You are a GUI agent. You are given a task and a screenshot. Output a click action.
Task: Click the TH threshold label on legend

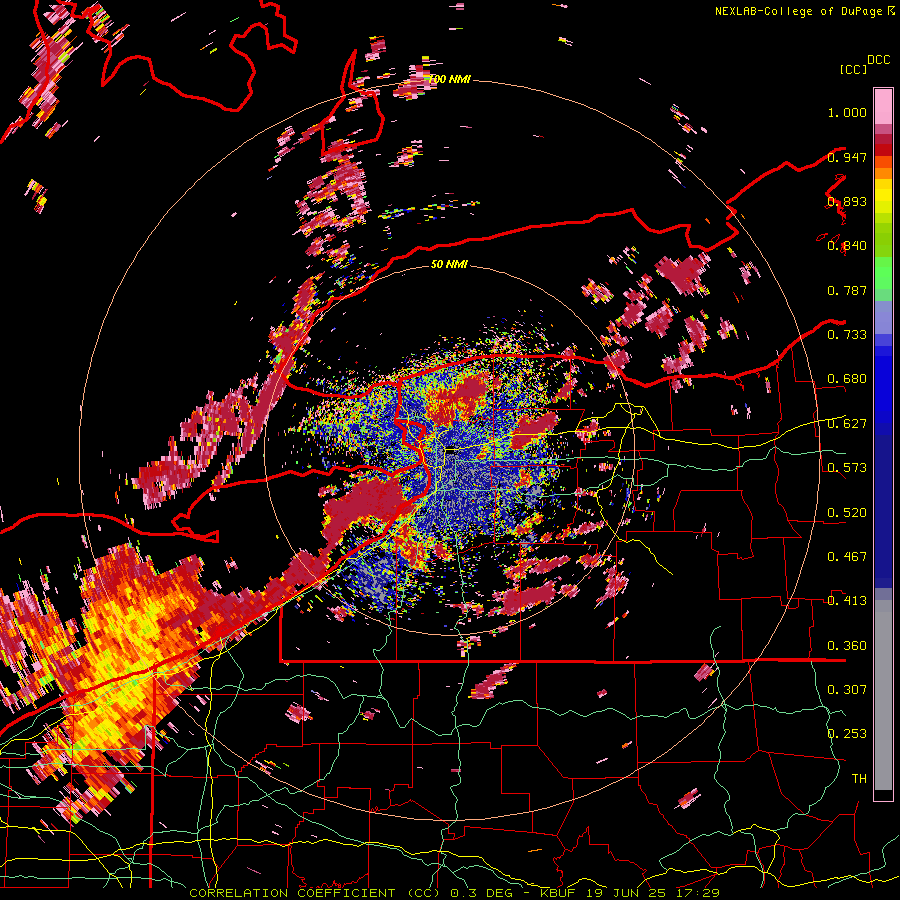tap(859, 779)
